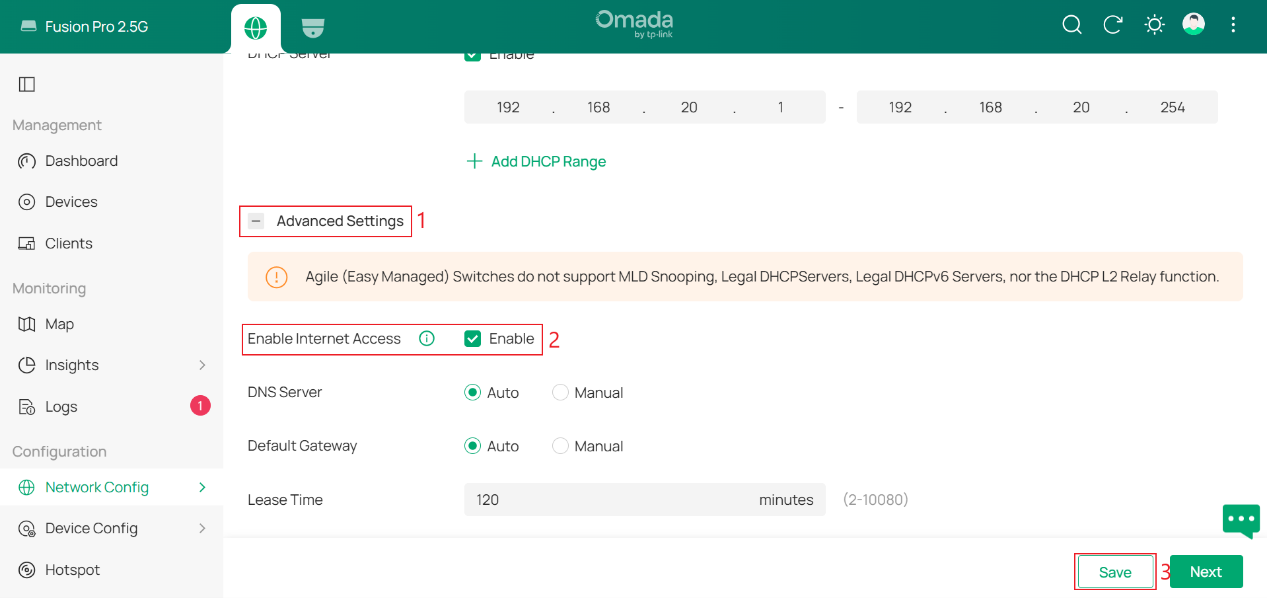1267x598 pixels.
Task: Click the Device Config gear icon
Action: [27, 528]
